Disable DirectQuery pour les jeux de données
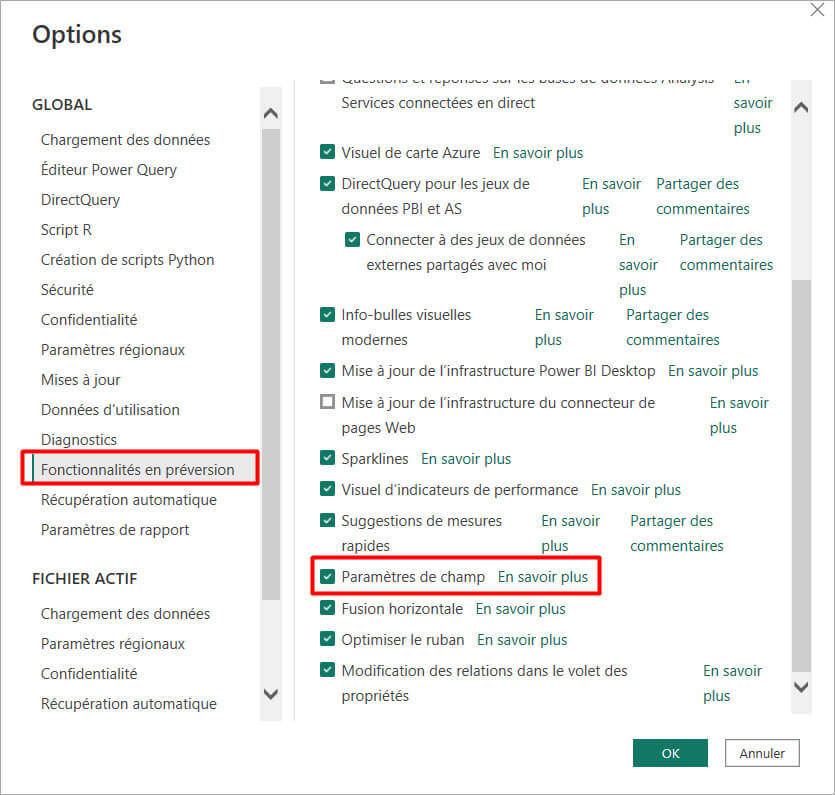835x795 pixels. (x=327, y=183)
